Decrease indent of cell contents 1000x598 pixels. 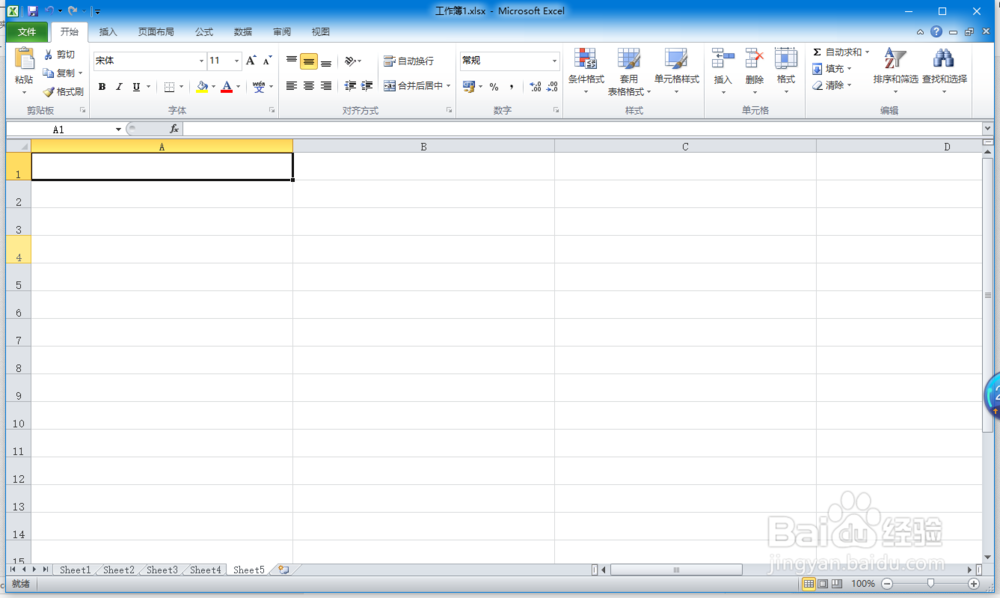click(x=350, y=86)
